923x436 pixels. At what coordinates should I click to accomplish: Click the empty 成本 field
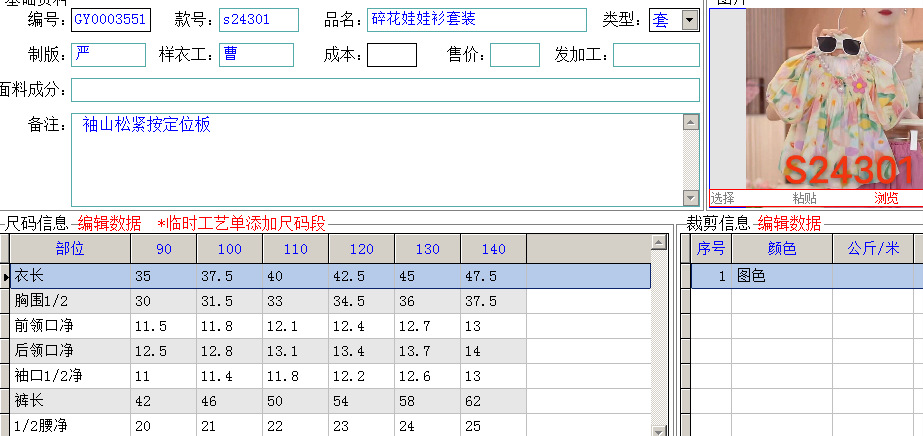click(x=392, y=55)
